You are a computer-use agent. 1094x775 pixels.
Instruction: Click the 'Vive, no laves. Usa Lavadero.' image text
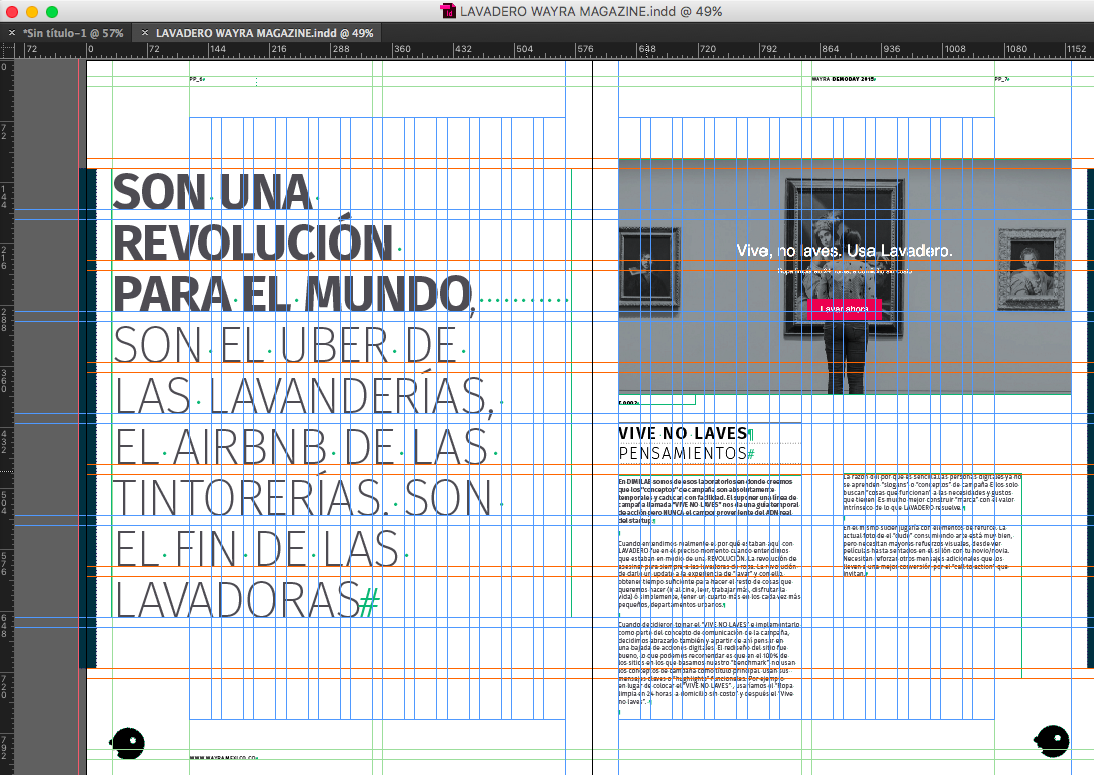coord(844,250)
